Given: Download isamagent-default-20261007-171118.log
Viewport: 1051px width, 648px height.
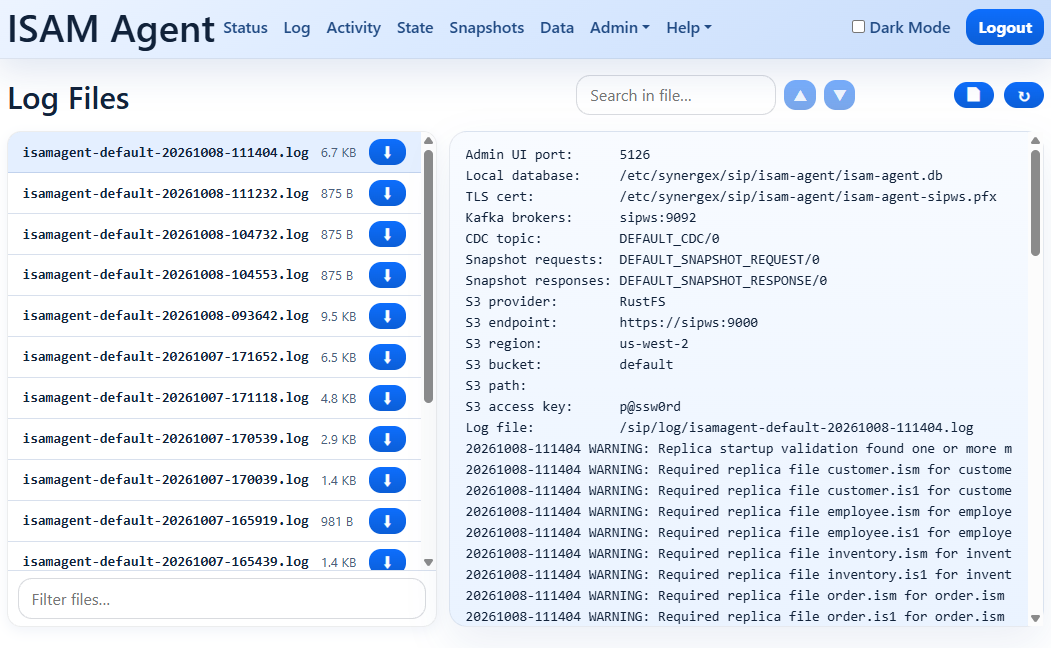Looking at the screenshot, I should pyautogui.click(x=387, y=397).
